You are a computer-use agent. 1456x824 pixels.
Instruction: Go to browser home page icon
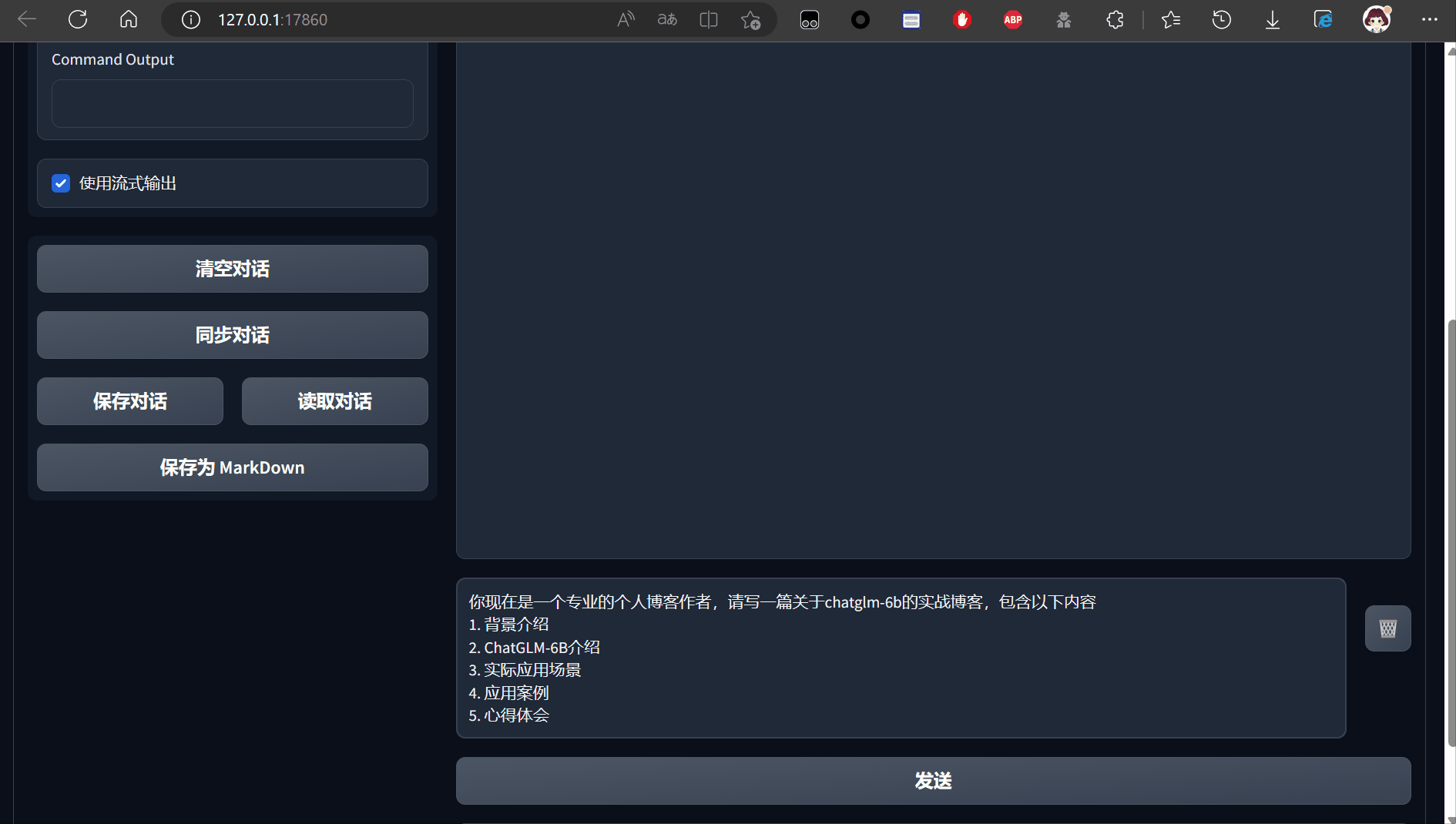tap(129, 19)
